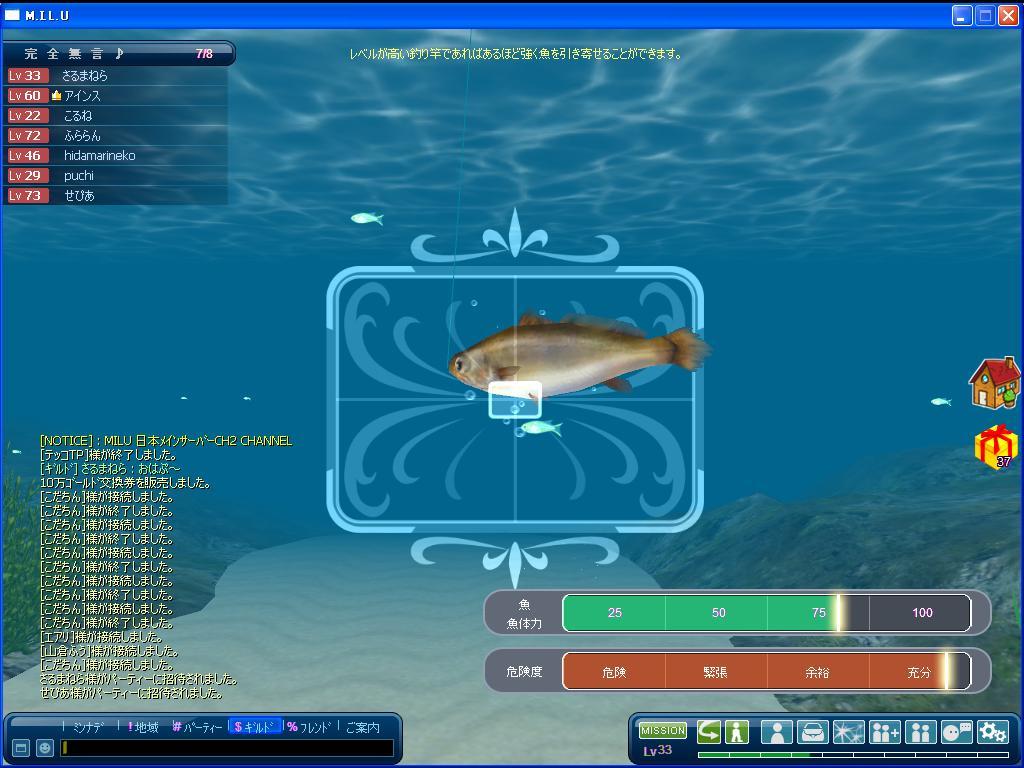1024x768 pixels.
Task: Click the fish stamina gauge bar
Action: [x=767, y=613]
